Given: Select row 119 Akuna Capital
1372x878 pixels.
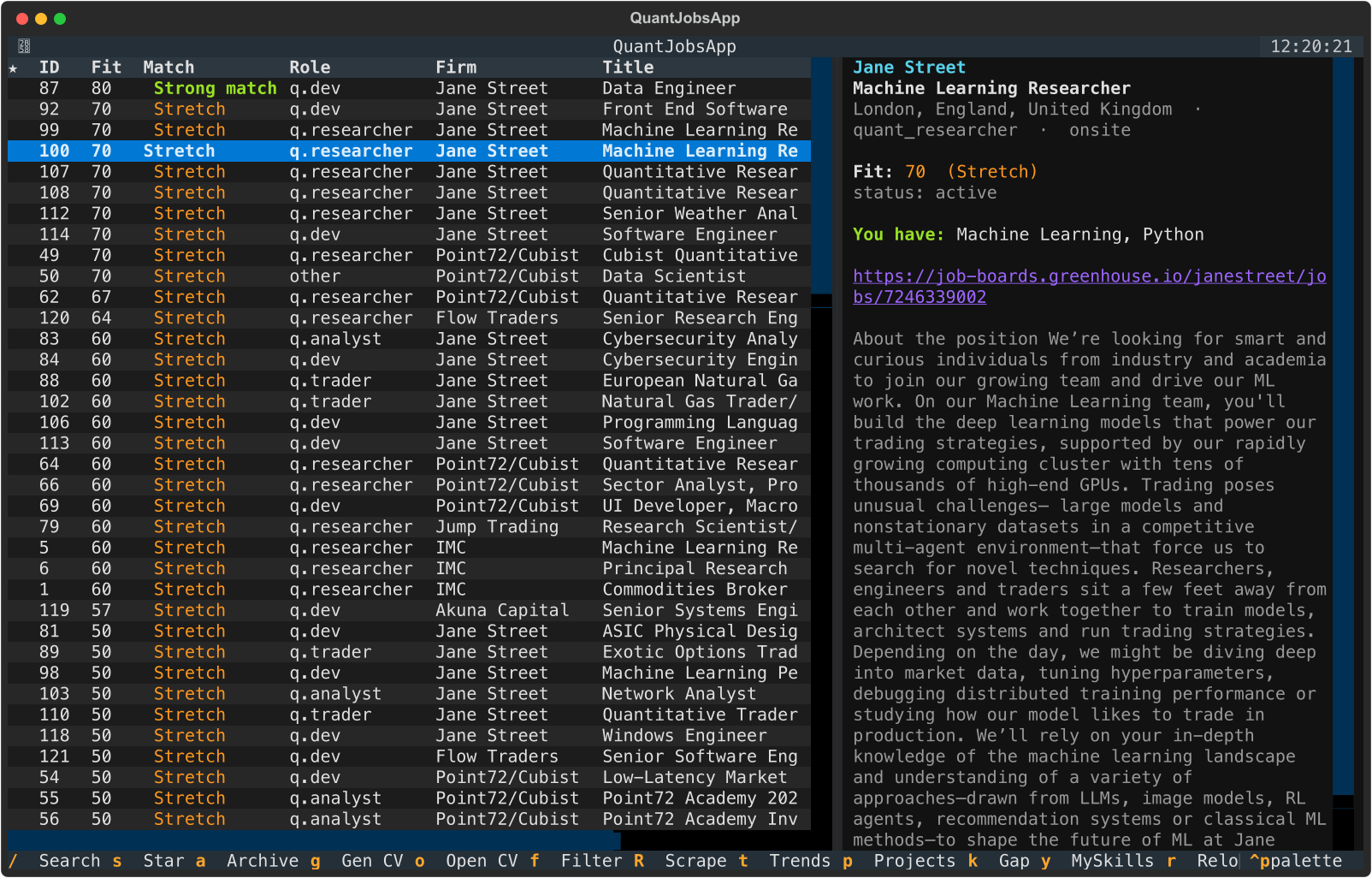Looking at the screenshot, I should [409, 610].
